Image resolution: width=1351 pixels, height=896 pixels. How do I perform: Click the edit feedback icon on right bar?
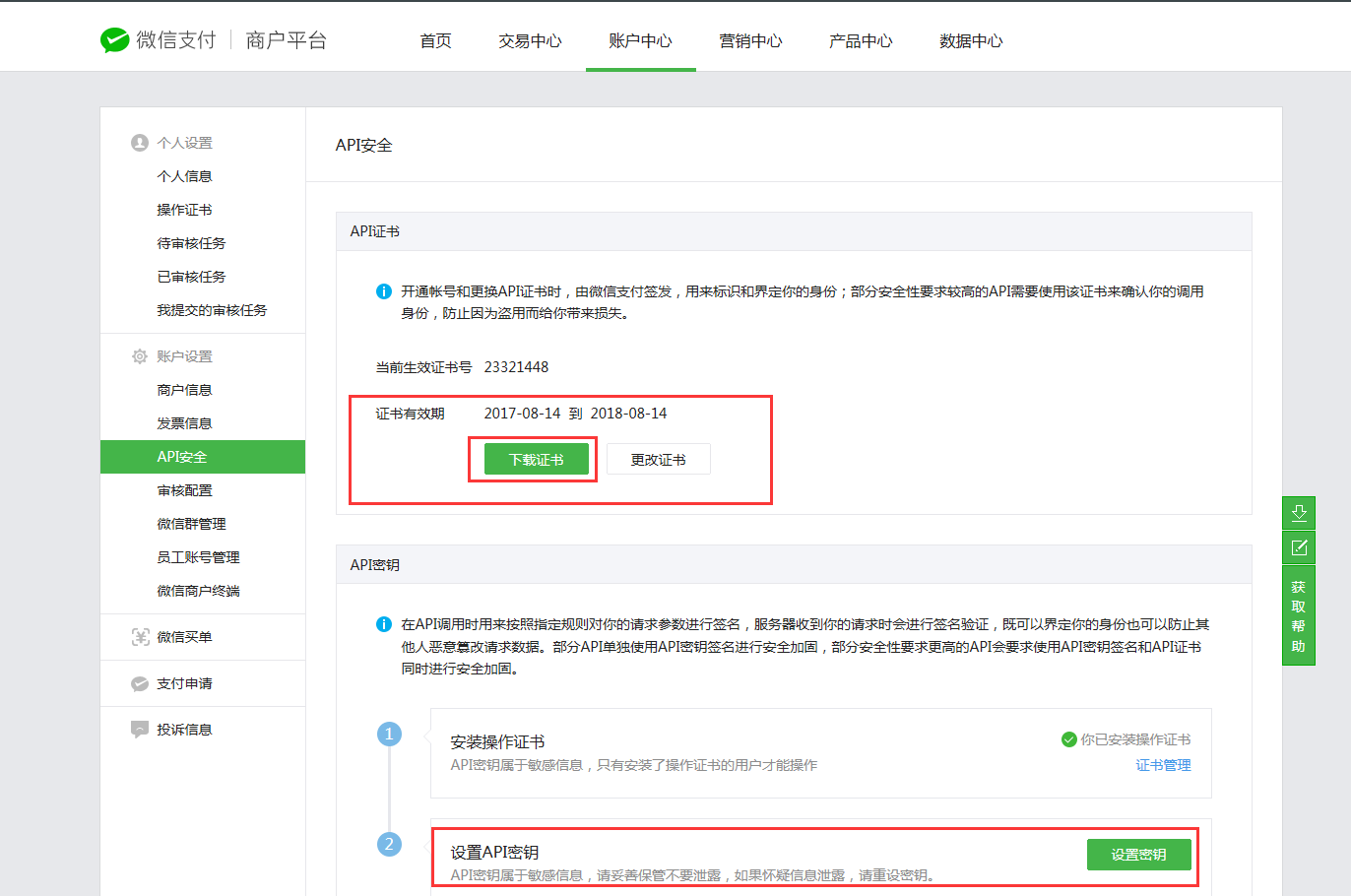tap(1298, 547)
